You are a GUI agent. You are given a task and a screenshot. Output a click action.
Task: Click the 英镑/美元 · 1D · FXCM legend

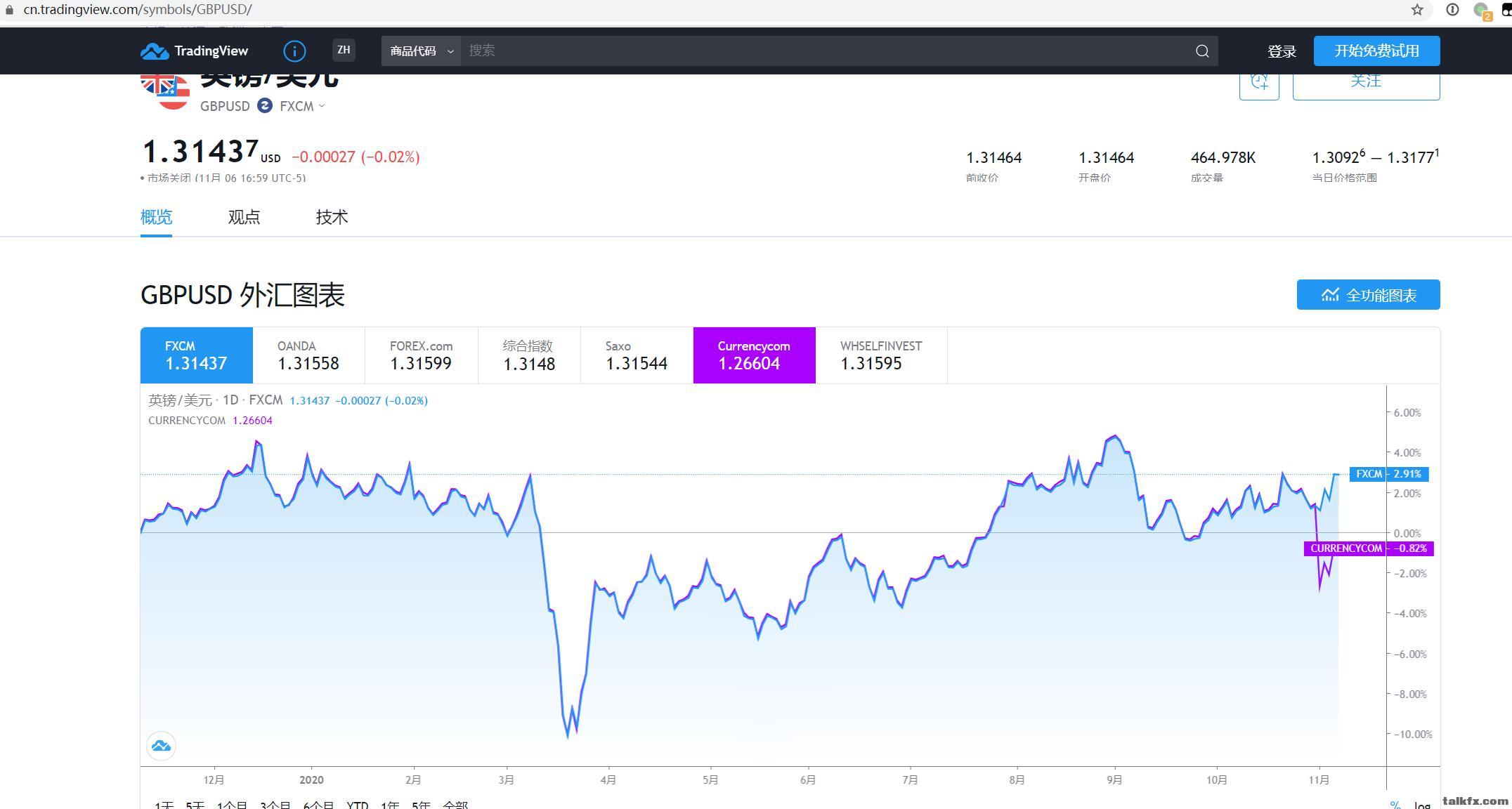pos(215,400)
